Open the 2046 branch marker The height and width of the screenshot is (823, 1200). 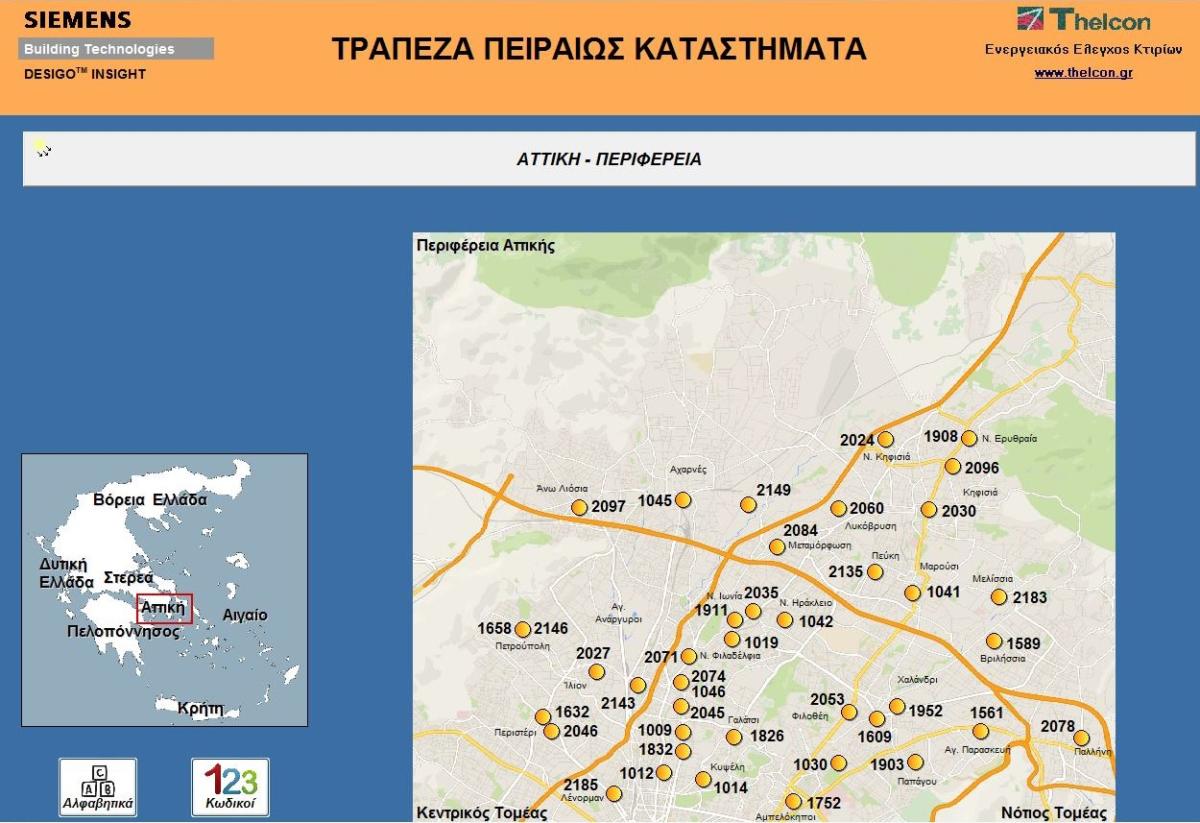(x=551, y=731)
